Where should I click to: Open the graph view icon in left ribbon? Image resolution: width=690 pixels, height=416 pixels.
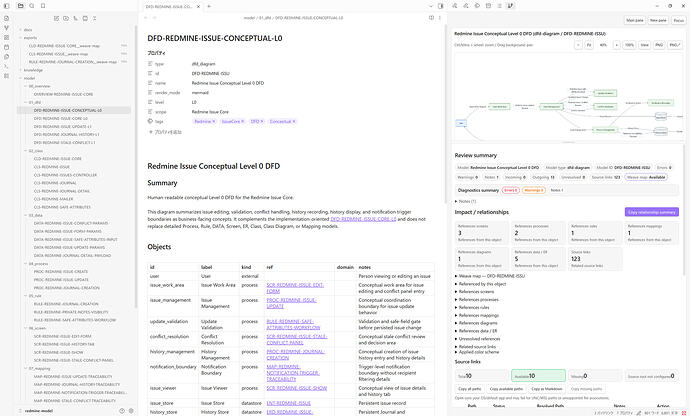6,28
